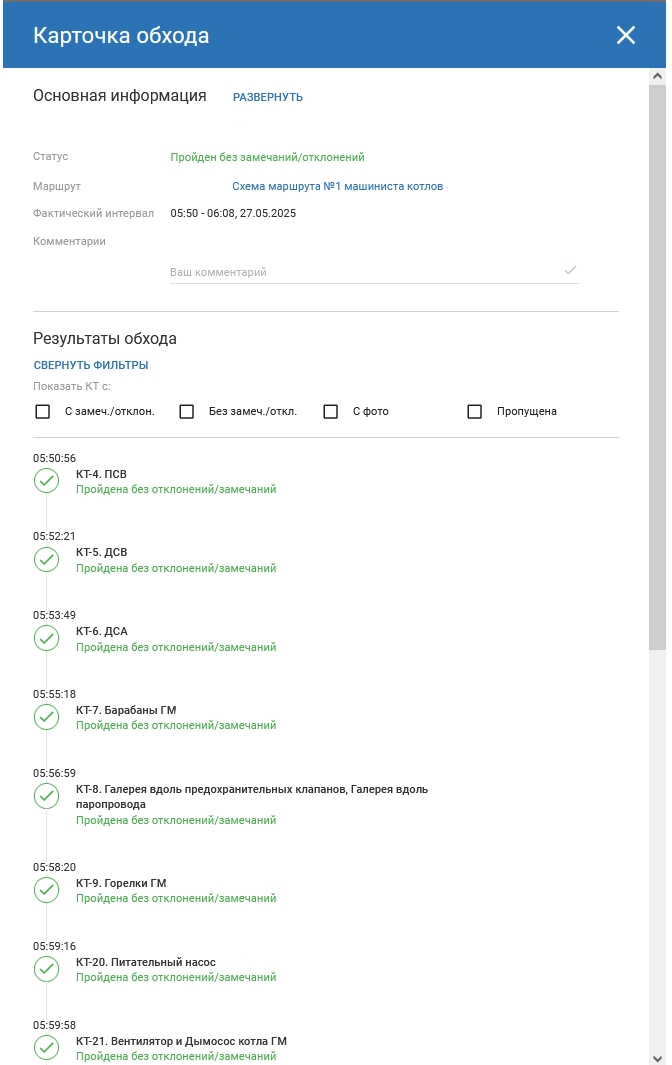Click the checkmark status icon for КТ-5. ДСВ
The height and width of the screenshot is (1065, 672).
click(46, 560)
